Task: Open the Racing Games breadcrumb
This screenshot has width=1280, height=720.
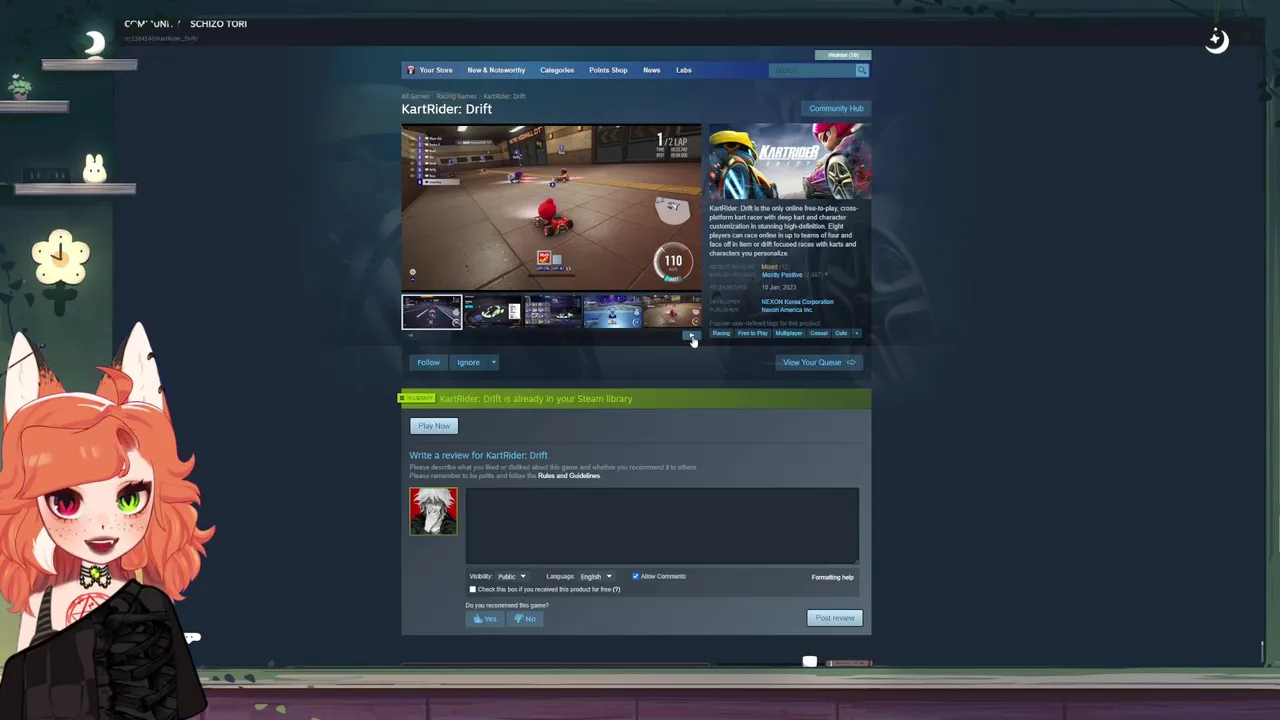Action: point(456,96)
